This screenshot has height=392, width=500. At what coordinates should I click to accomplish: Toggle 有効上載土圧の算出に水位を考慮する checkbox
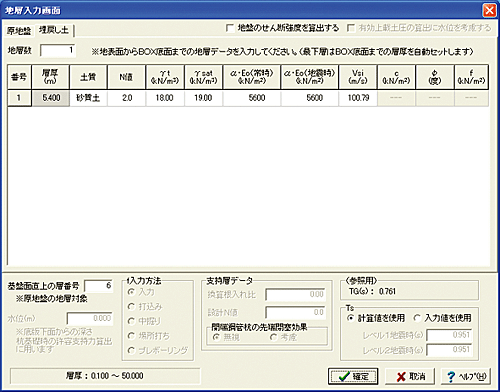pos(351,28)
